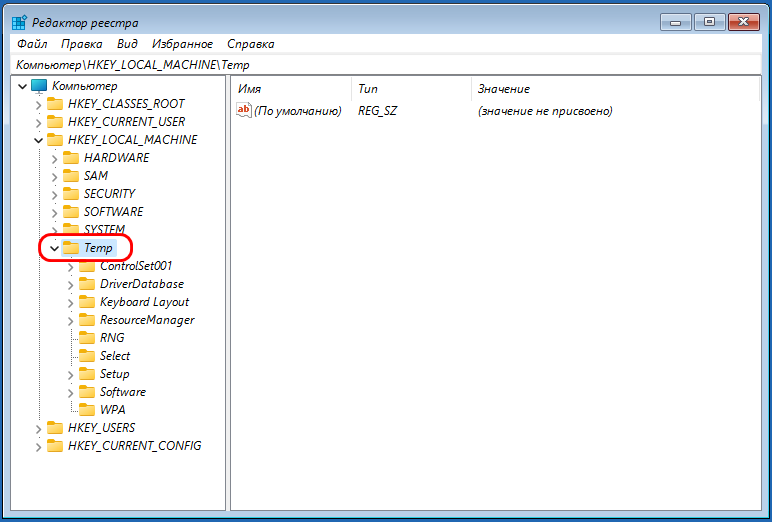Viewport: 772px width, 522px height.
Task: Click the HKEY_USERS folder icon
Action: click(x=55, y=428)
